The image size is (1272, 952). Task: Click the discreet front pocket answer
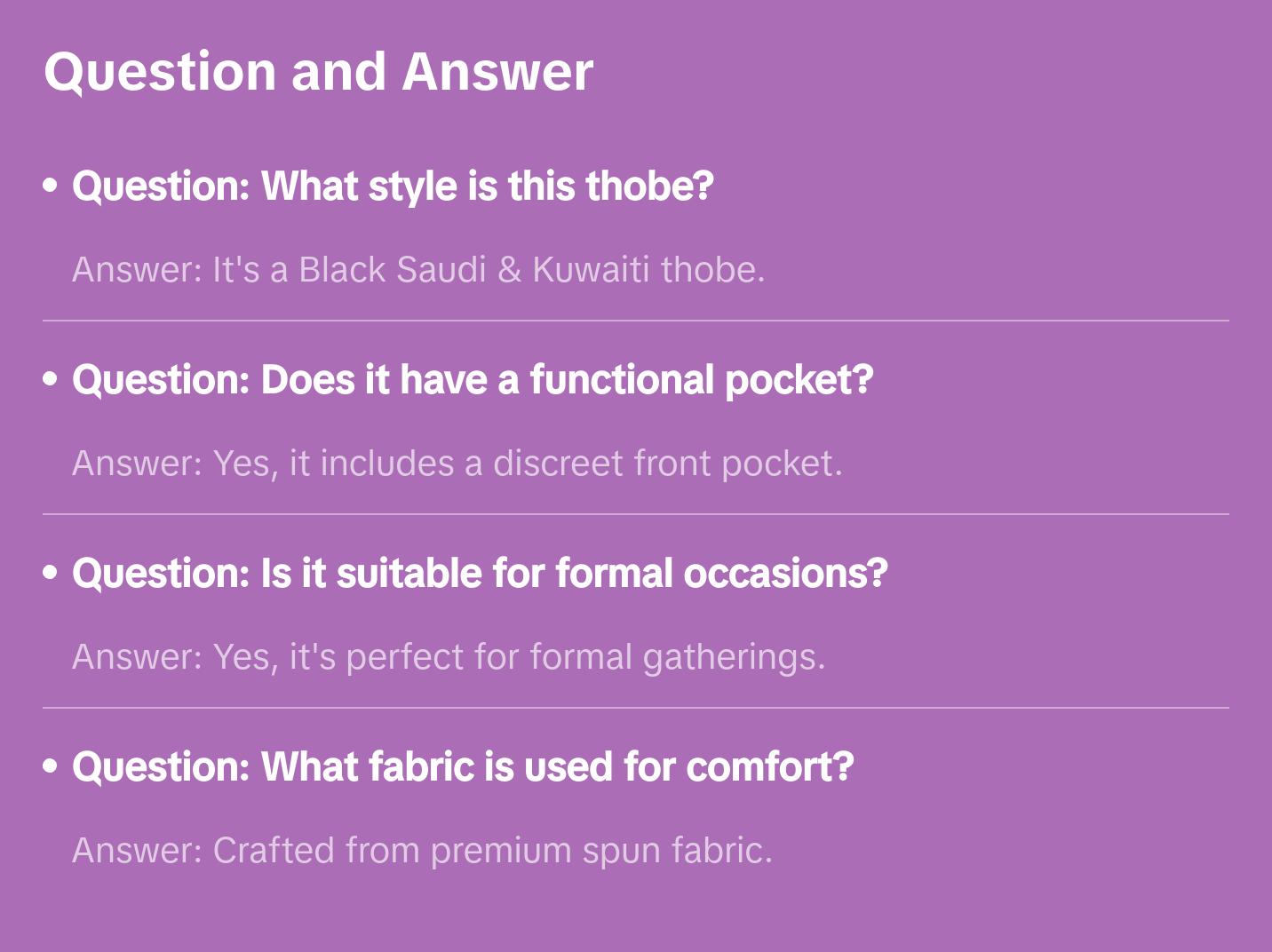click(457, 464)
